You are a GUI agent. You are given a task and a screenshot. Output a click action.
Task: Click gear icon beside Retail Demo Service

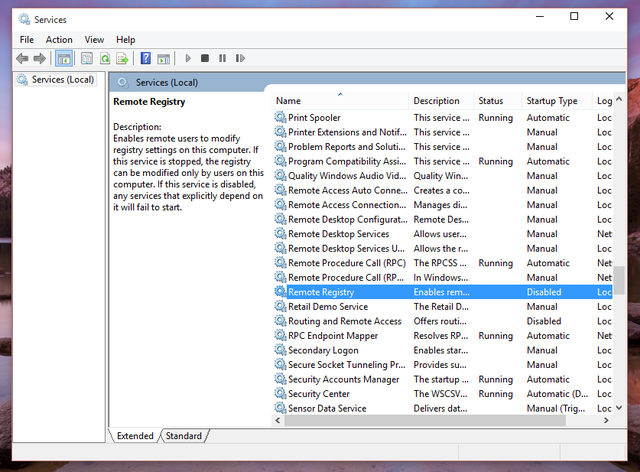pos(280,307)
